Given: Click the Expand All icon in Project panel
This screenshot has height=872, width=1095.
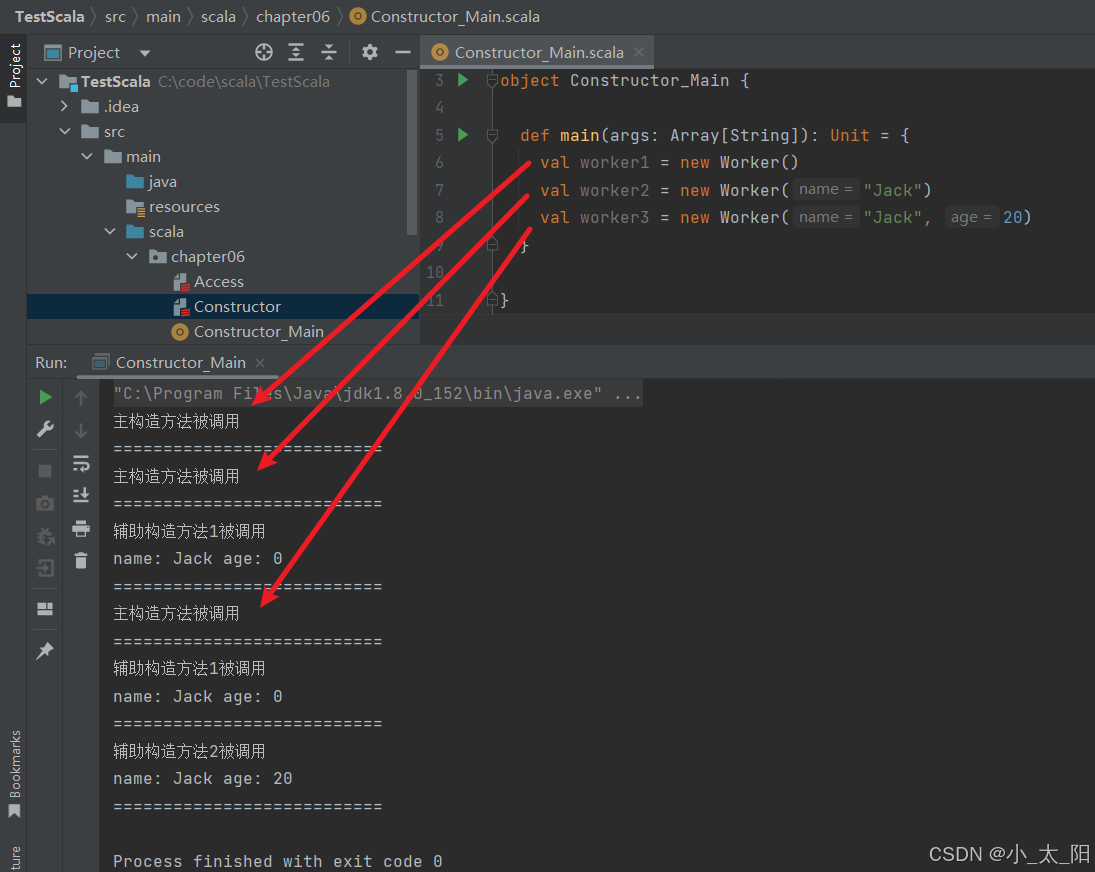Looking at the screenshot, I should tap(296, 52).
